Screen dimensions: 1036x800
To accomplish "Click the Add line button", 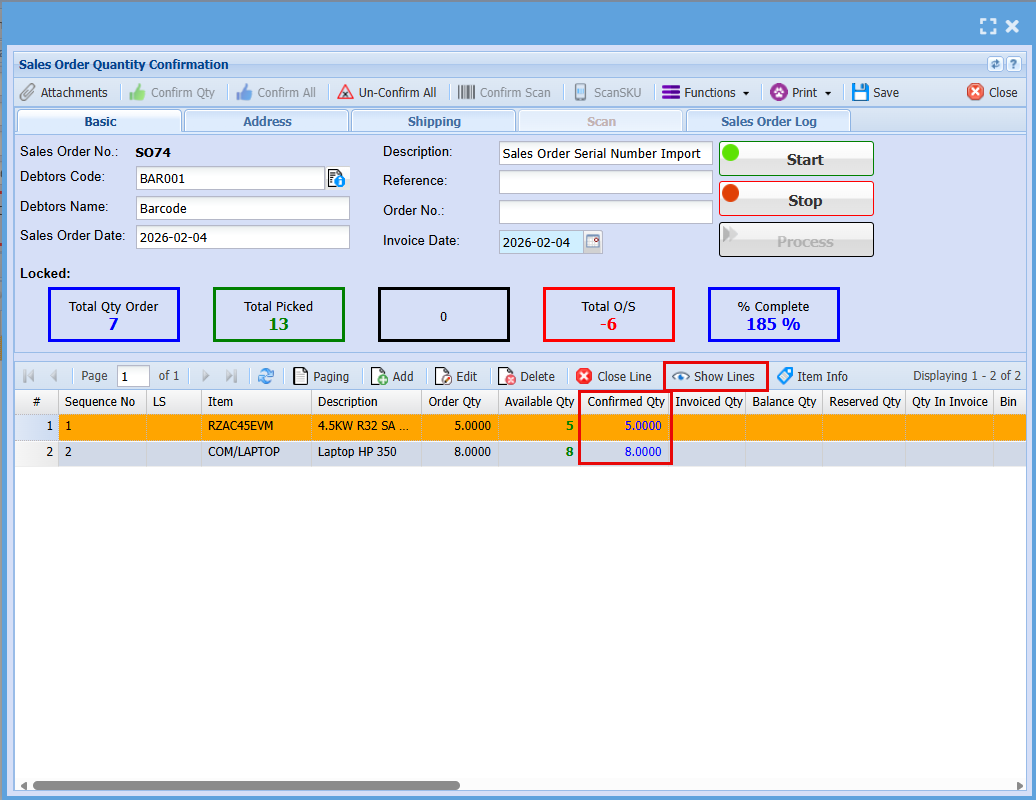I will pyautogui.click(x=392, y=376).
